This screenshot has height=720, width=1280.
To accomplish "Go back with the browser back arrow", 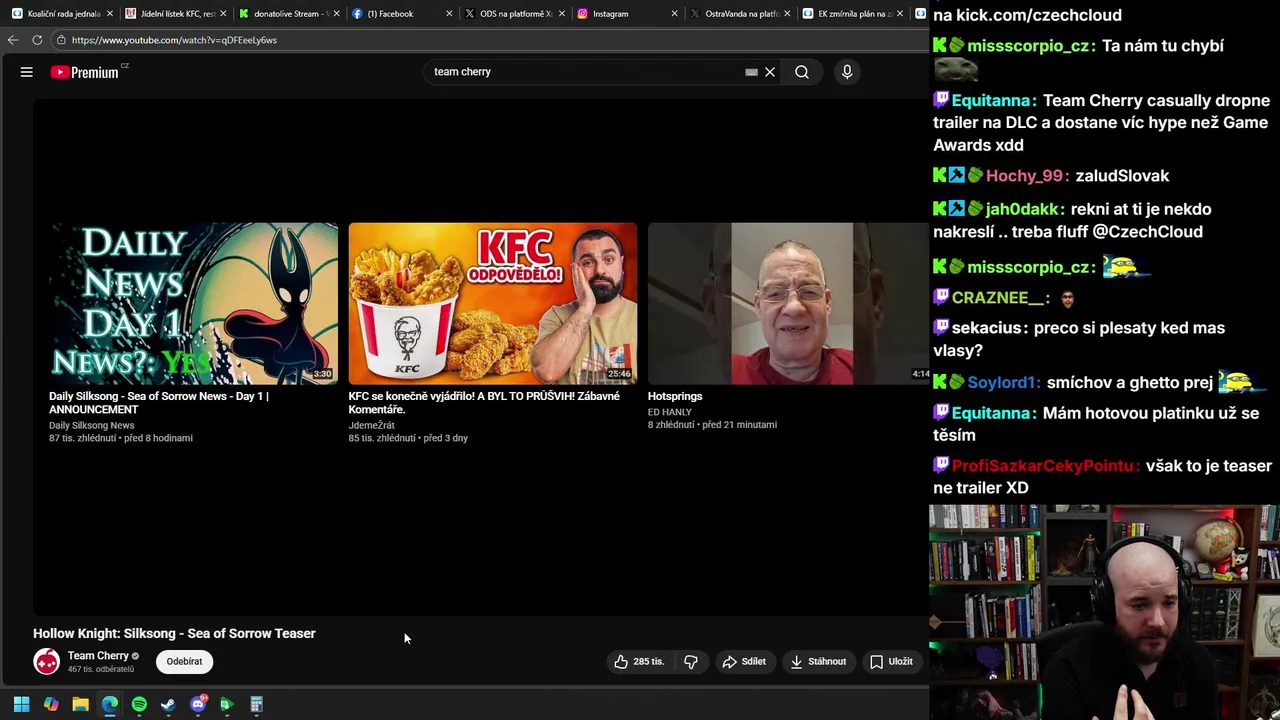I will [12, 40].
